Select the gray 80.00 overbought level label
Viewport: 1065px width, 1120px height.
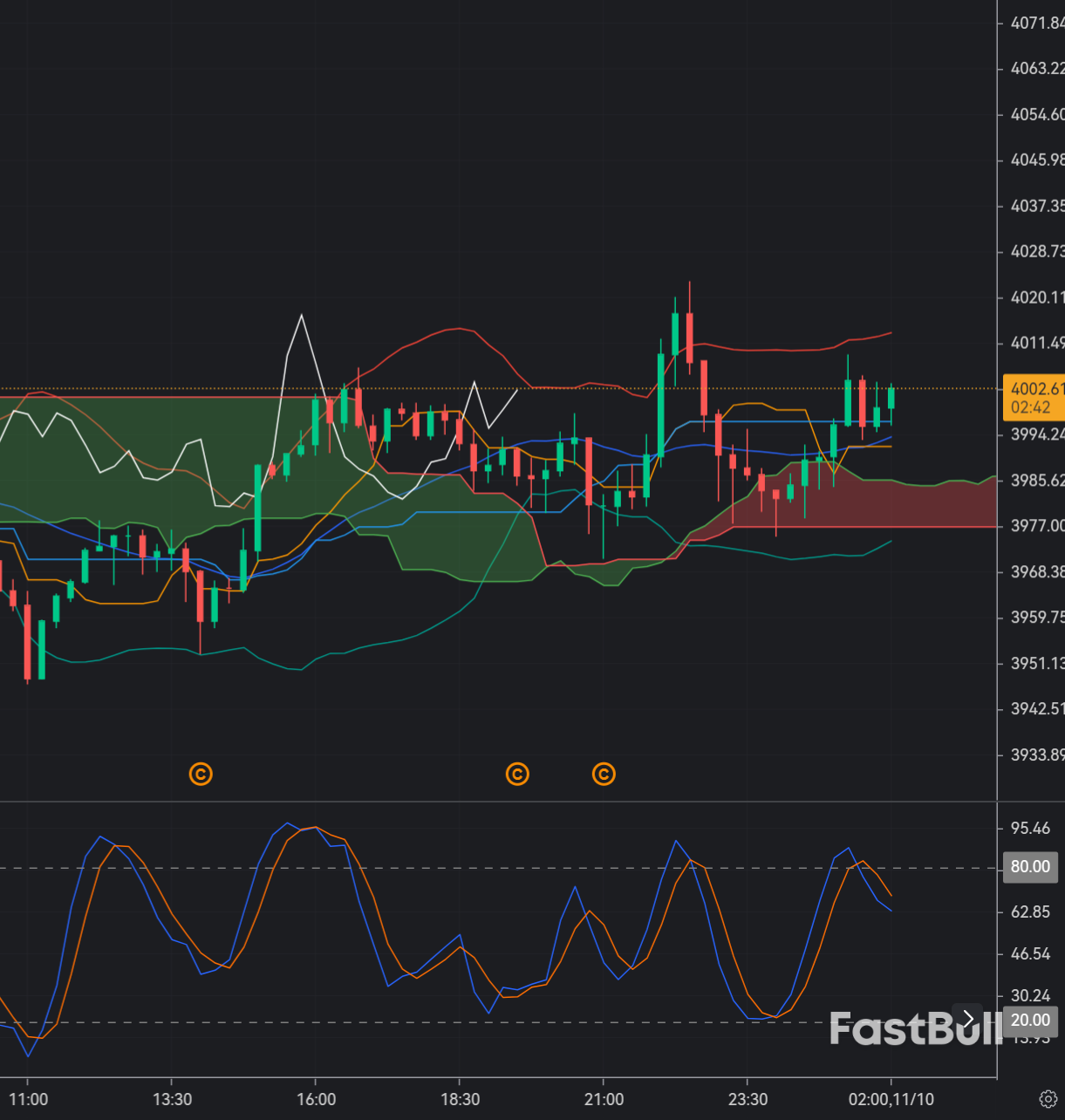point(1030,867)
